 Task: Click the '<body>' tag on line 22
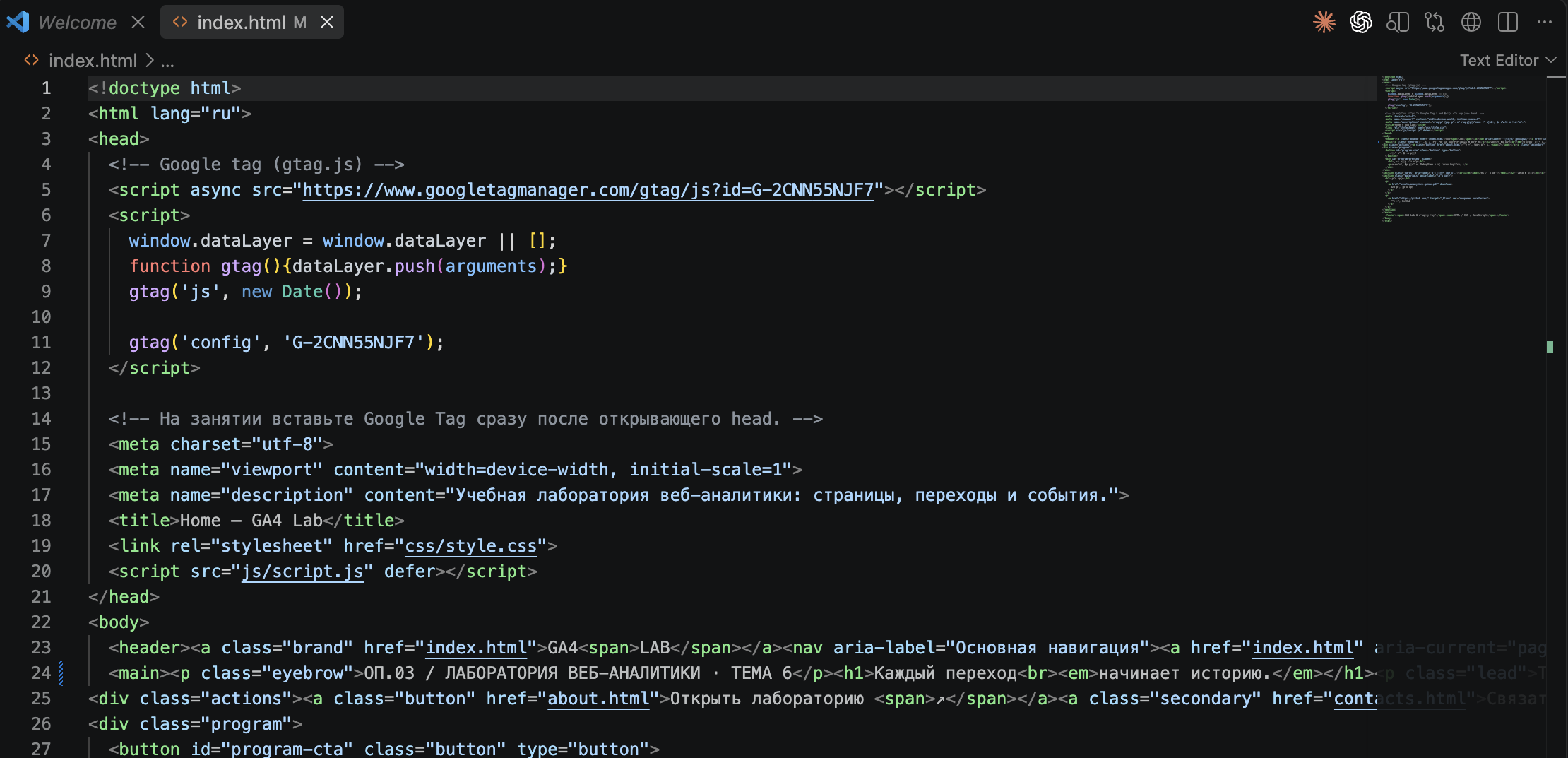click(x=119, y=622)
